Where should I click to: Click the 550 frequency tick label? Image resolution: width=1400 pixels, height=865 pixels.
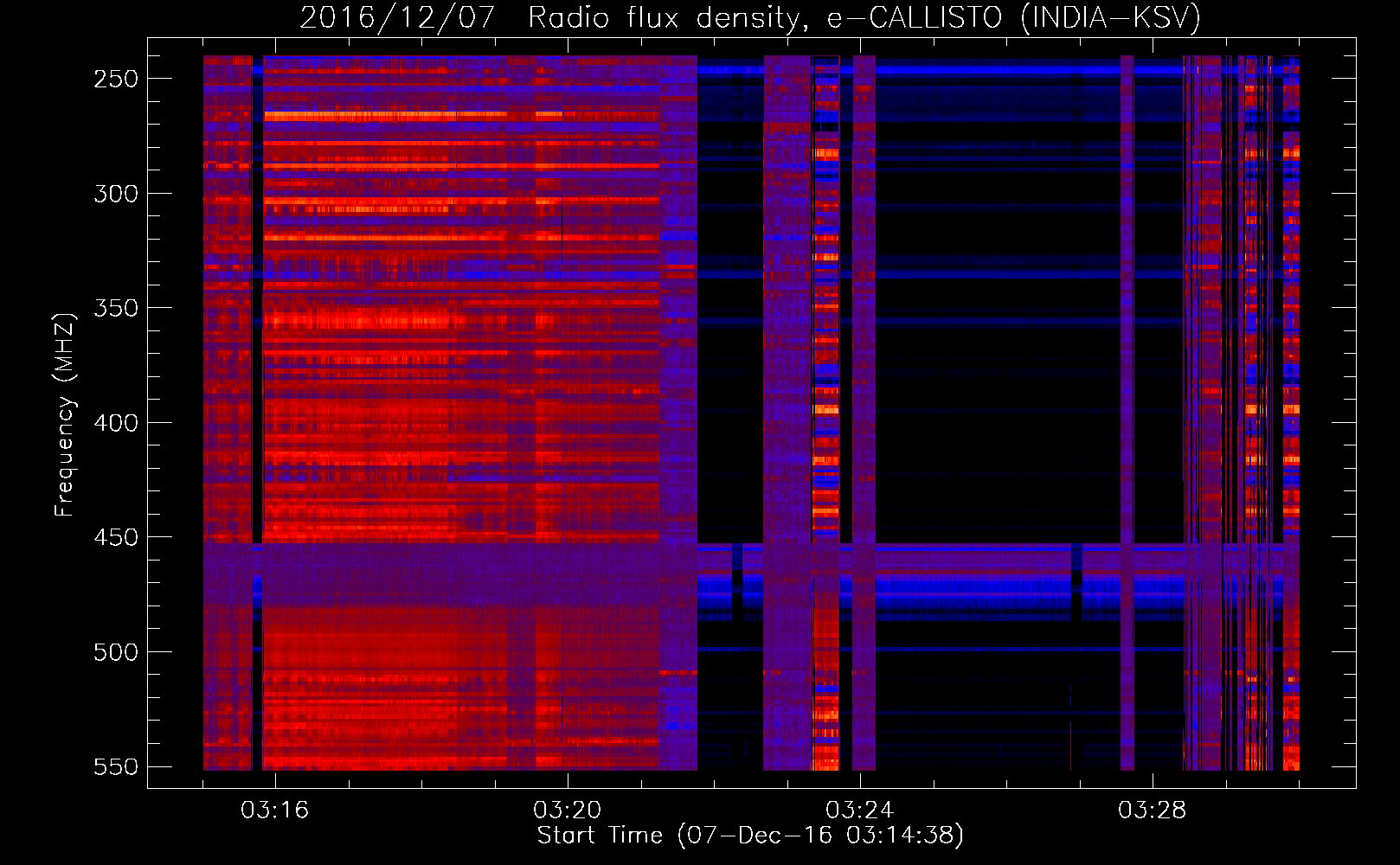click(x=116, y=767)
